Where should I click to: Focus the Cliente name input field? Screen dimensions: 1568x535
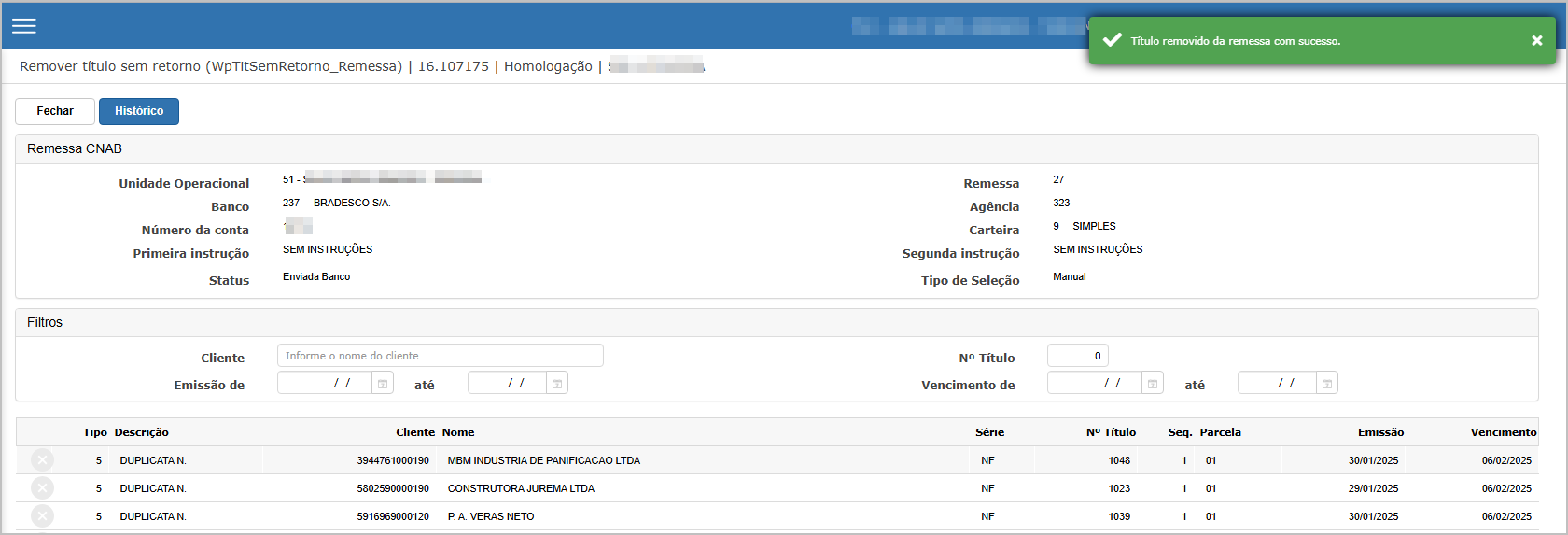pos(440,356)
